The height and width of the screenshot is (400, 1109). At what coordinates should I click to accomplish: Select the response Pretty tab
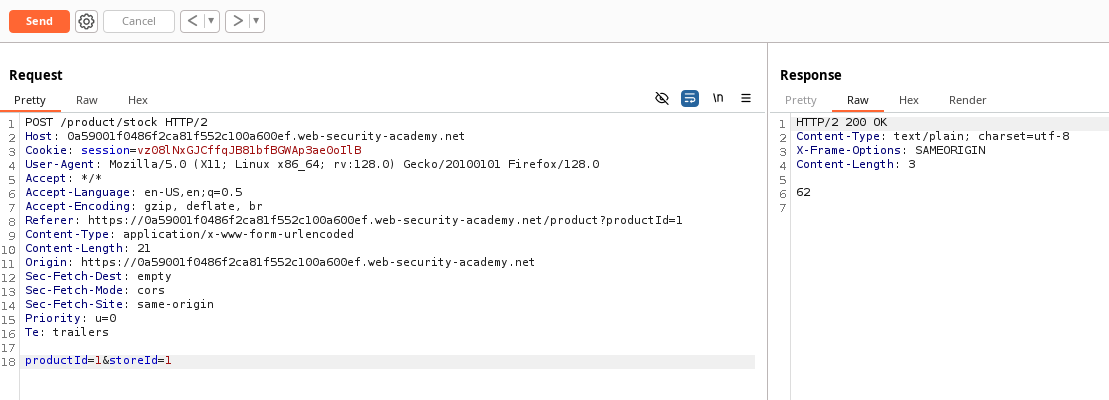coord(801,100)
